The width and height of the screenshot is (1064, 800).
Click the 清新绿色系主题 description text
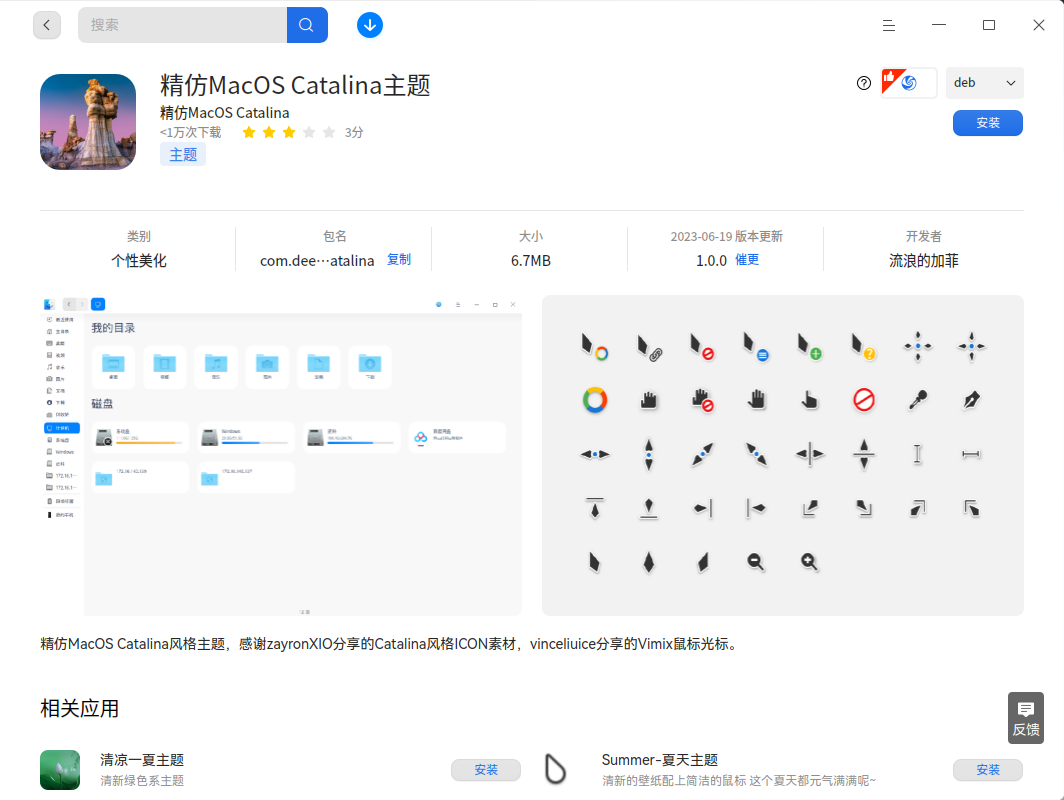click(x=142, y=780)
